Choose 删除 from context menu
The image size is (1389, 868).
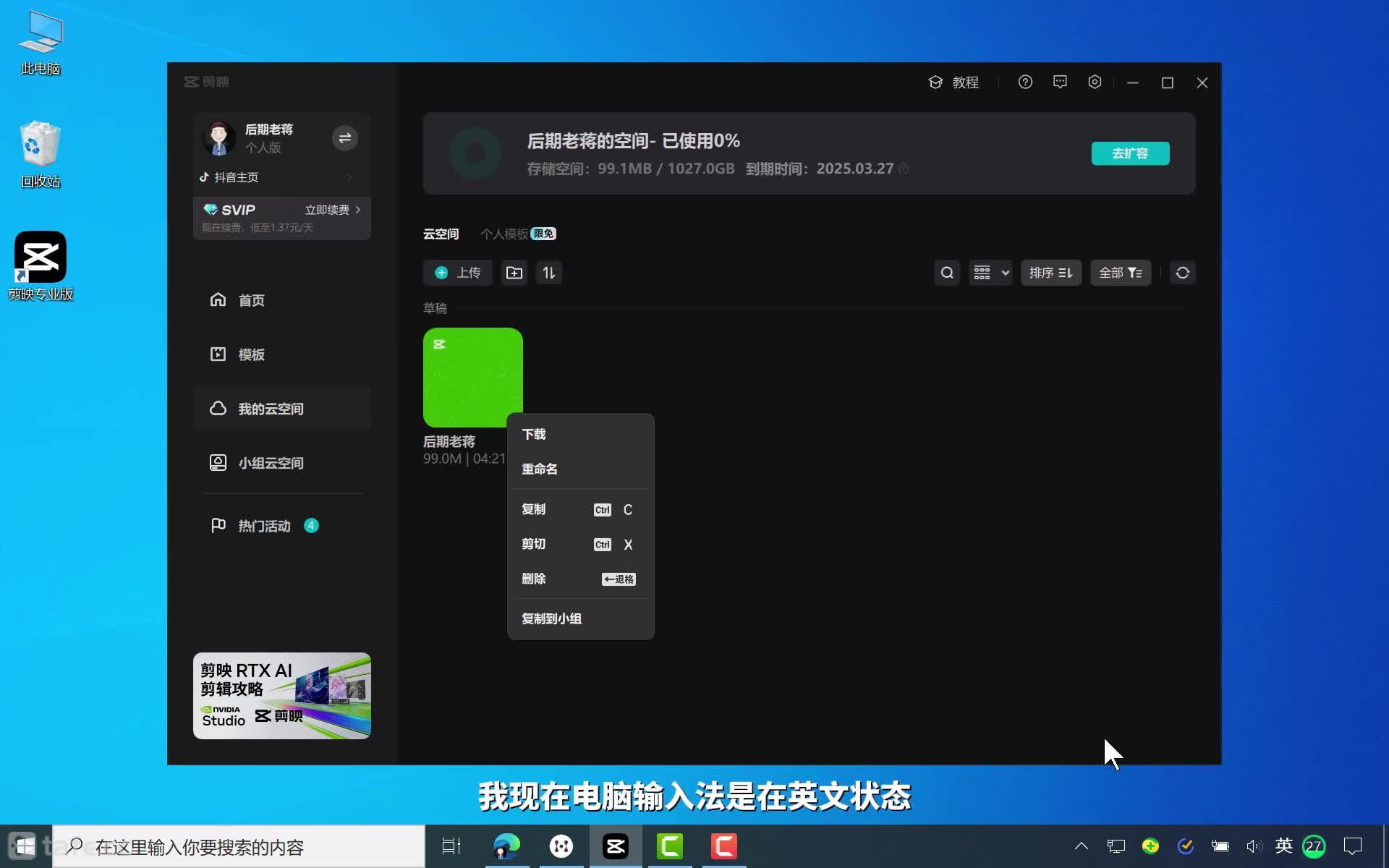point(581,579)
